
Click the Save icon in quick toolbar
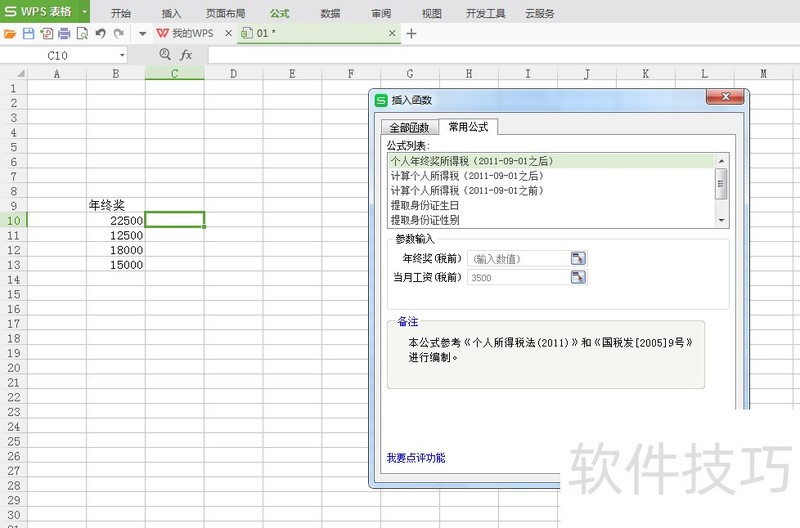click(x=28, y=34)
